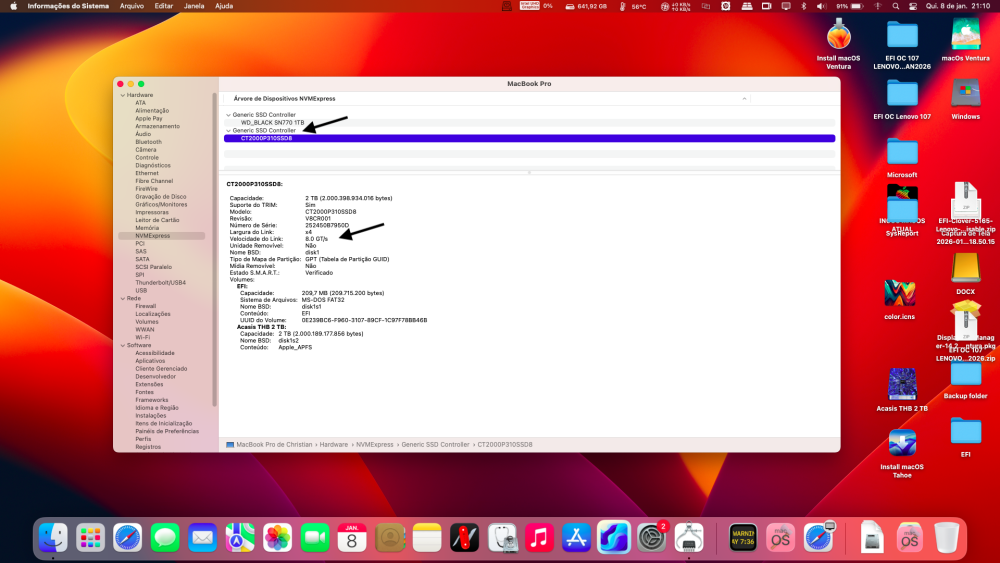Image resolution: width=1000 pixels, height=563 pixels.
Task: Click NVMExpress in the bottom path bar
Action: pyautogui.click(x=374, y=445)
